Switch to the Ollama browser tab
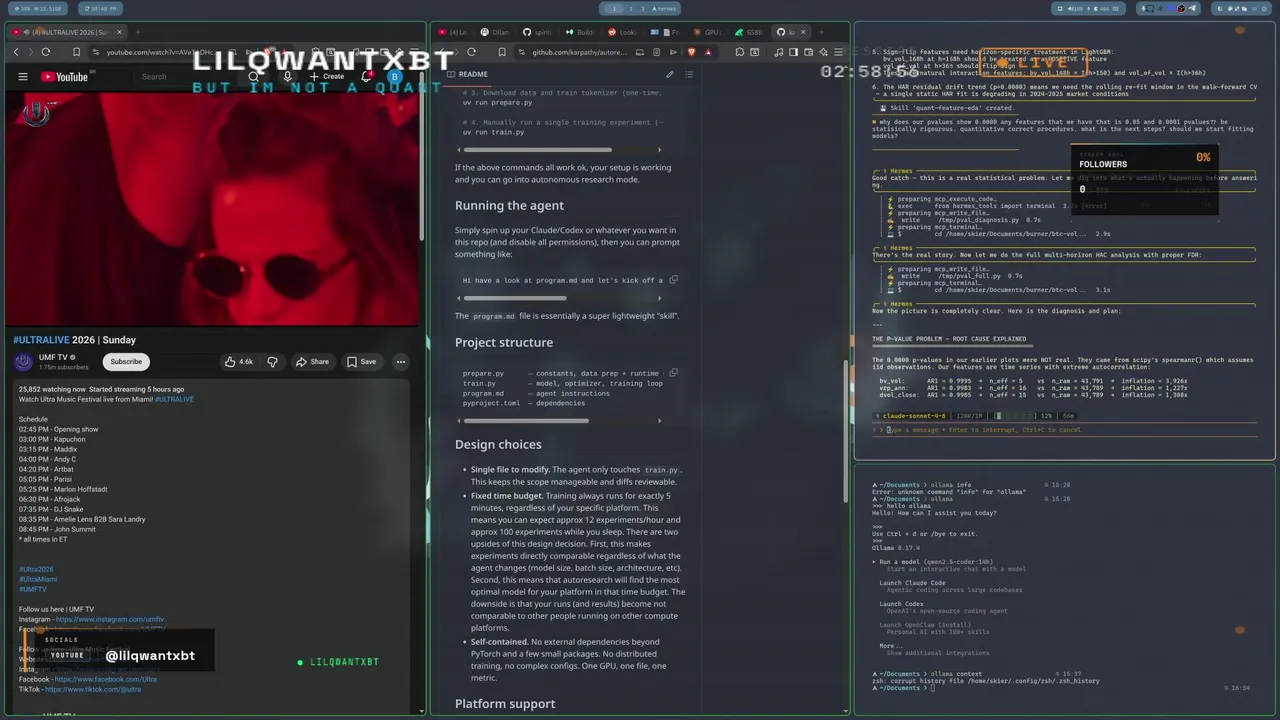 click(496, 32)
